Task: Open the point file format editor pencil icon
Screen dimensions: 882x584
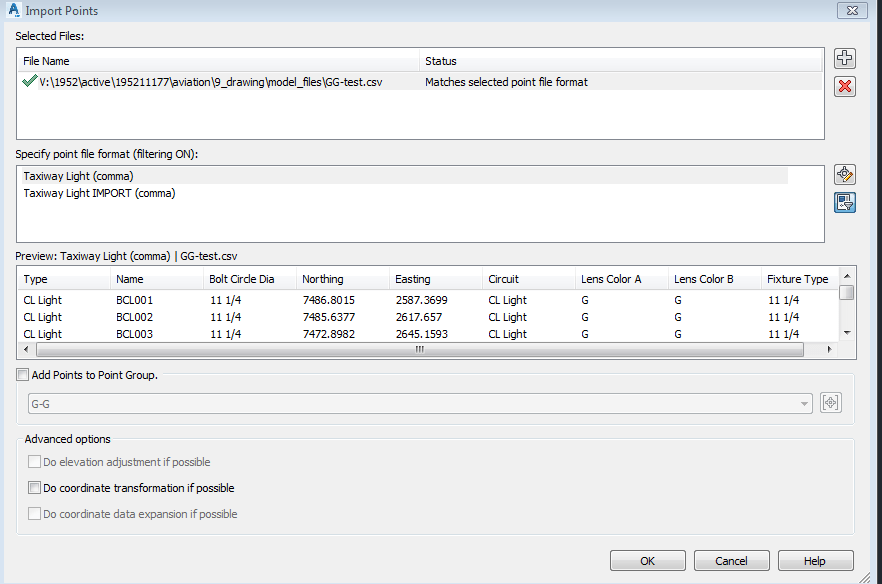Action: (845, 173)
